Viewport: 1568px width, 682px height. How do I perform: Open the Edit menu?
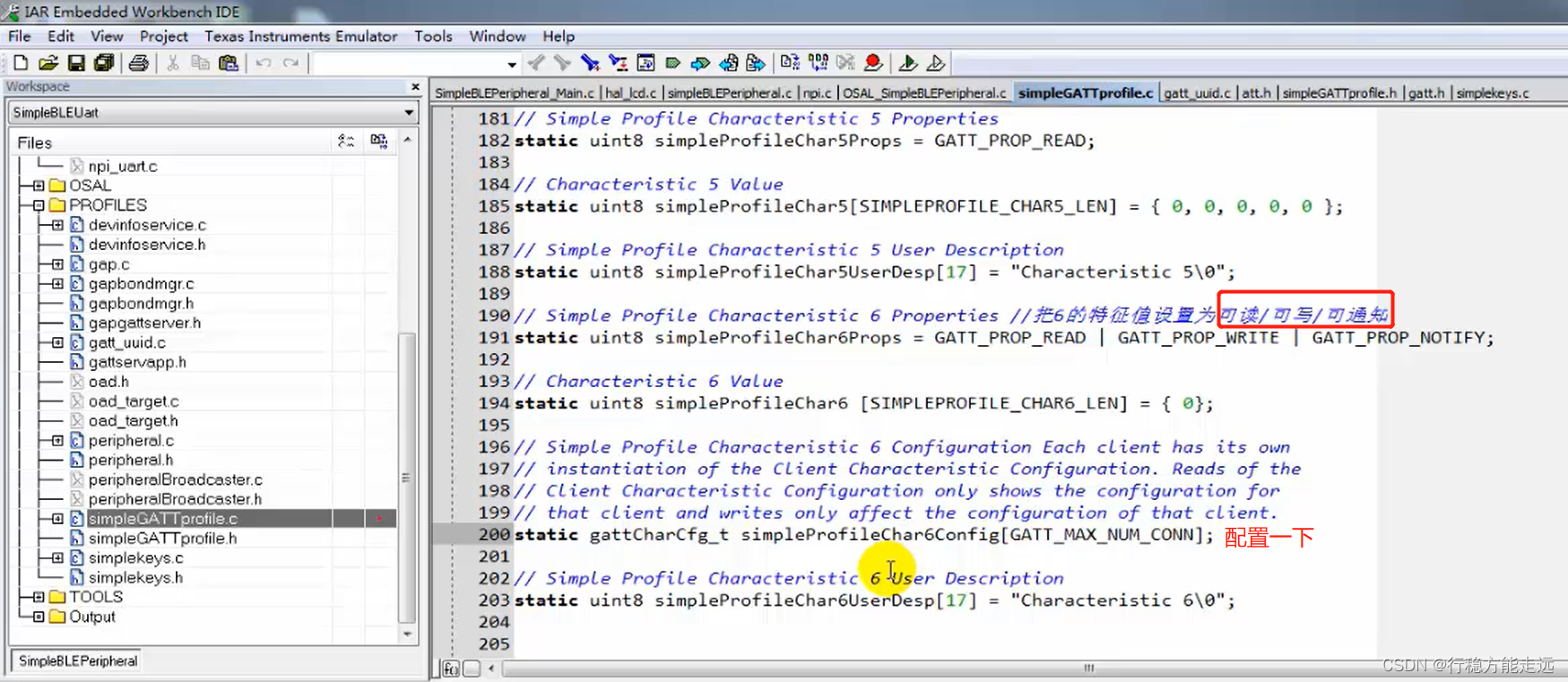point(61,36)
